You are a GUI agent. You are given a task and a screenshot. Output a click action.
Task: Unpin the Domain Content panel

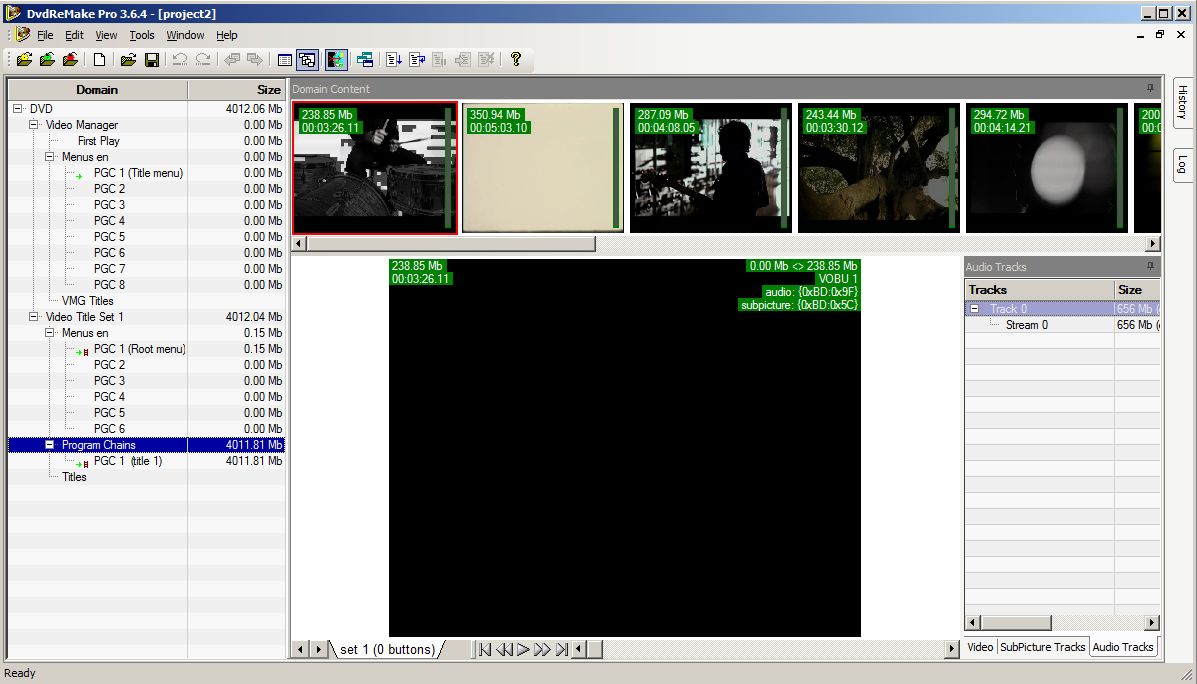pyautogui.click(x=1150, y=89)
